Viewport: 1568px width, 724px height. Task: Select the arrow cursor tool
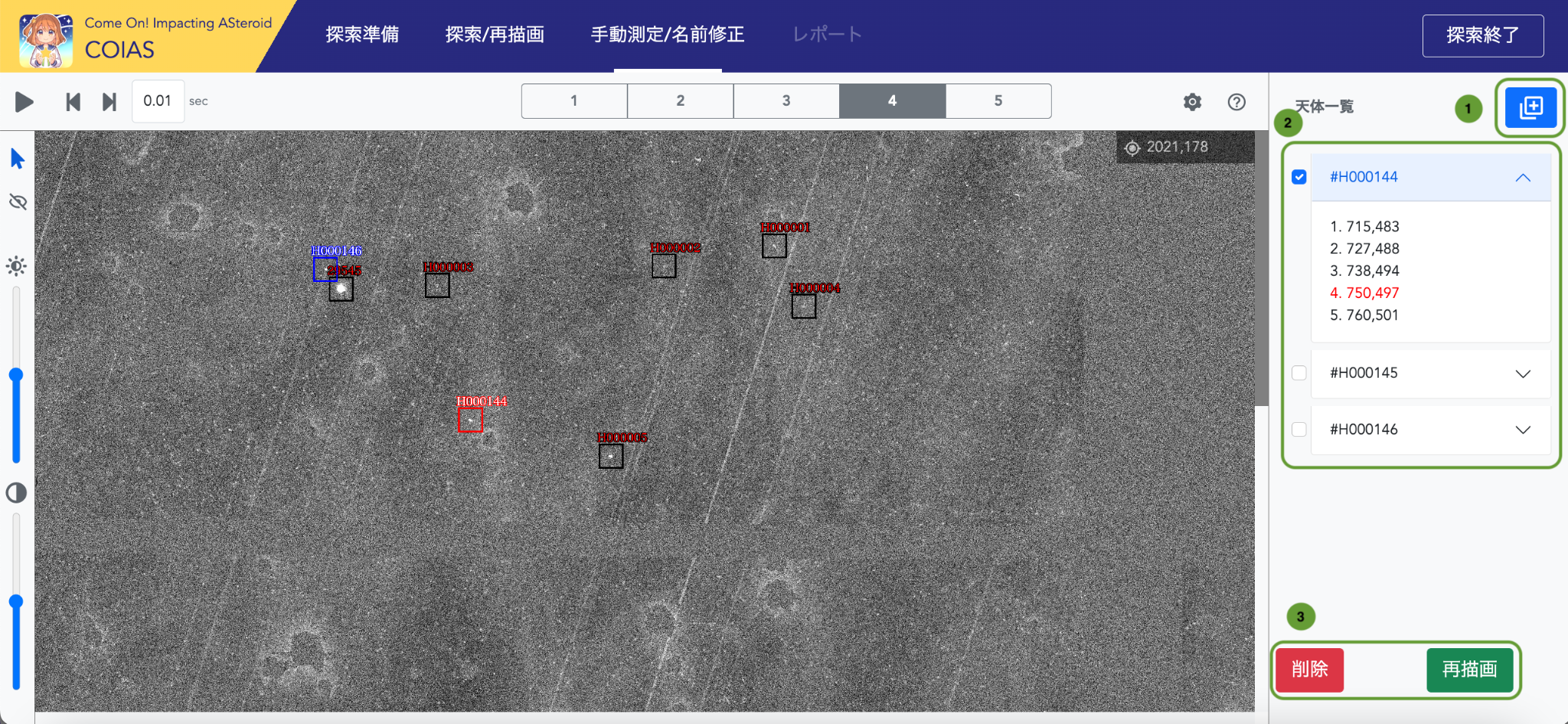(x=17, y=158)
